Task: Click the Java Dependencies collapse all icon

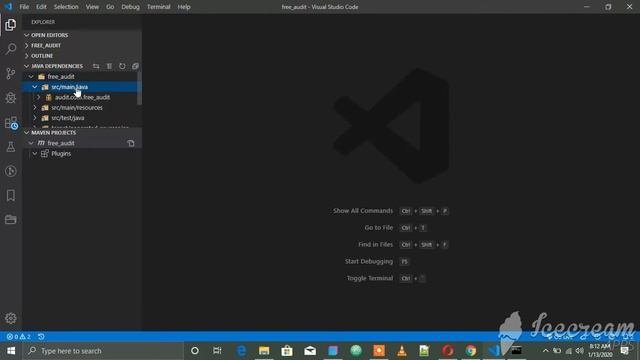Action: point(135,66)
